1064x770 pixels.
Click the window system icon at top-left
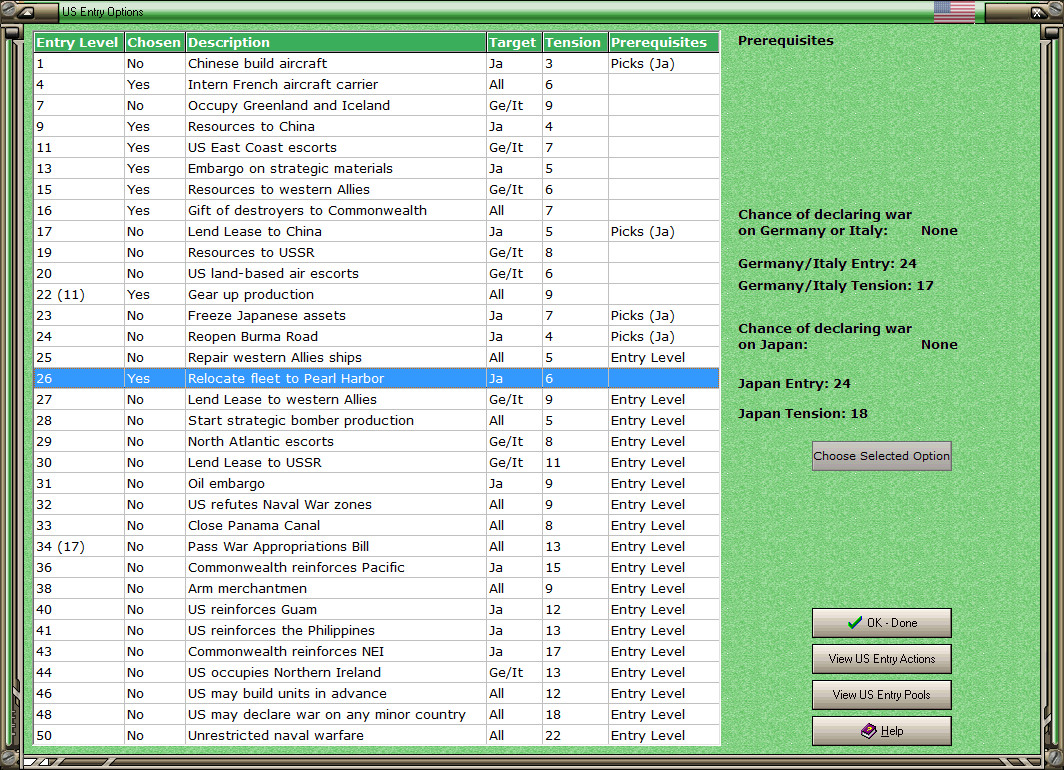pos(26,12)
